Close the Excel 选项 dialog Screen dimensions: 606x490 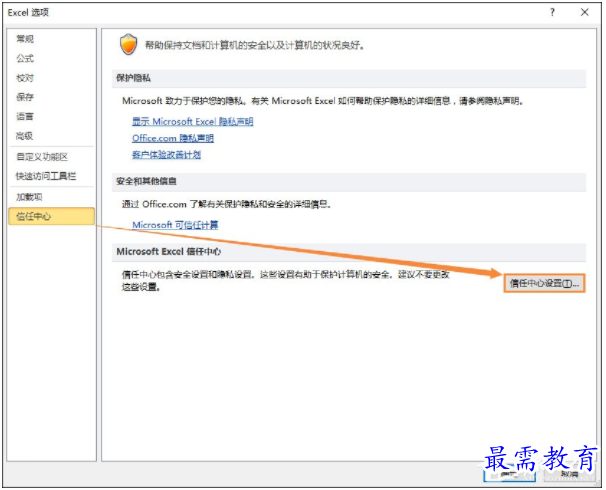(x=585, y=12)
